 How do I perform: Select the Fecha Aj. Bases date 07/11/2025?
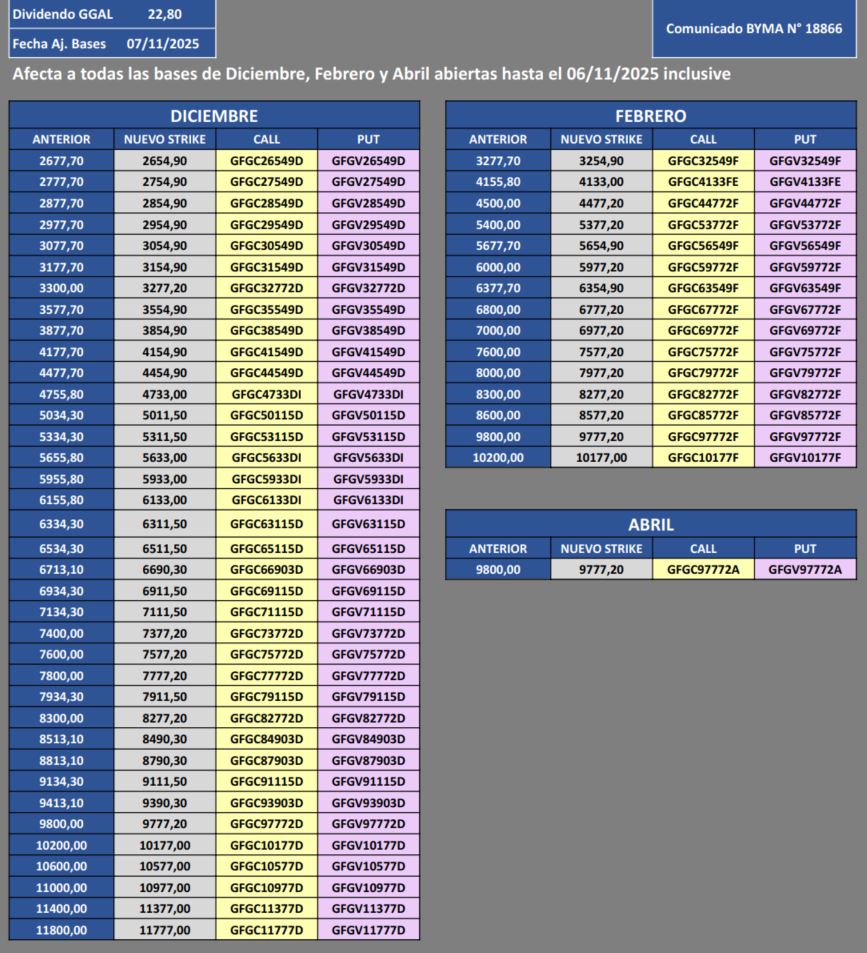(x=156, y=43)
